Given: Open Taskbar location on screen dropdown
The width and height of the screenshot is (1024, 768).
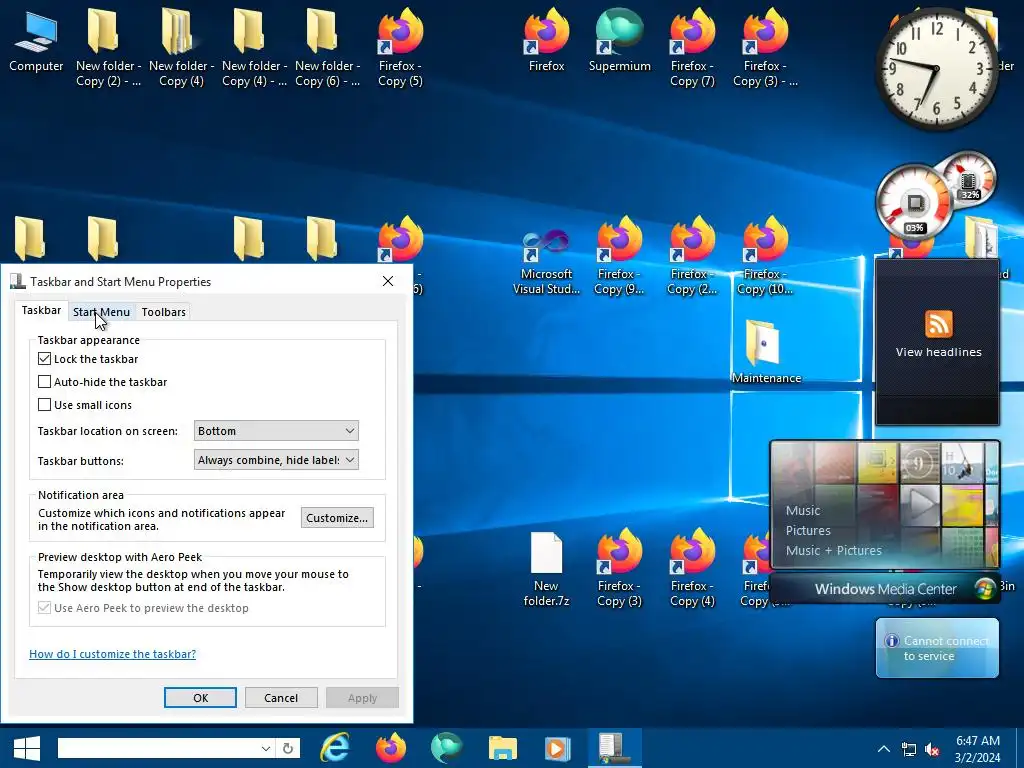Looking at the screenshot, I should 276,431.
